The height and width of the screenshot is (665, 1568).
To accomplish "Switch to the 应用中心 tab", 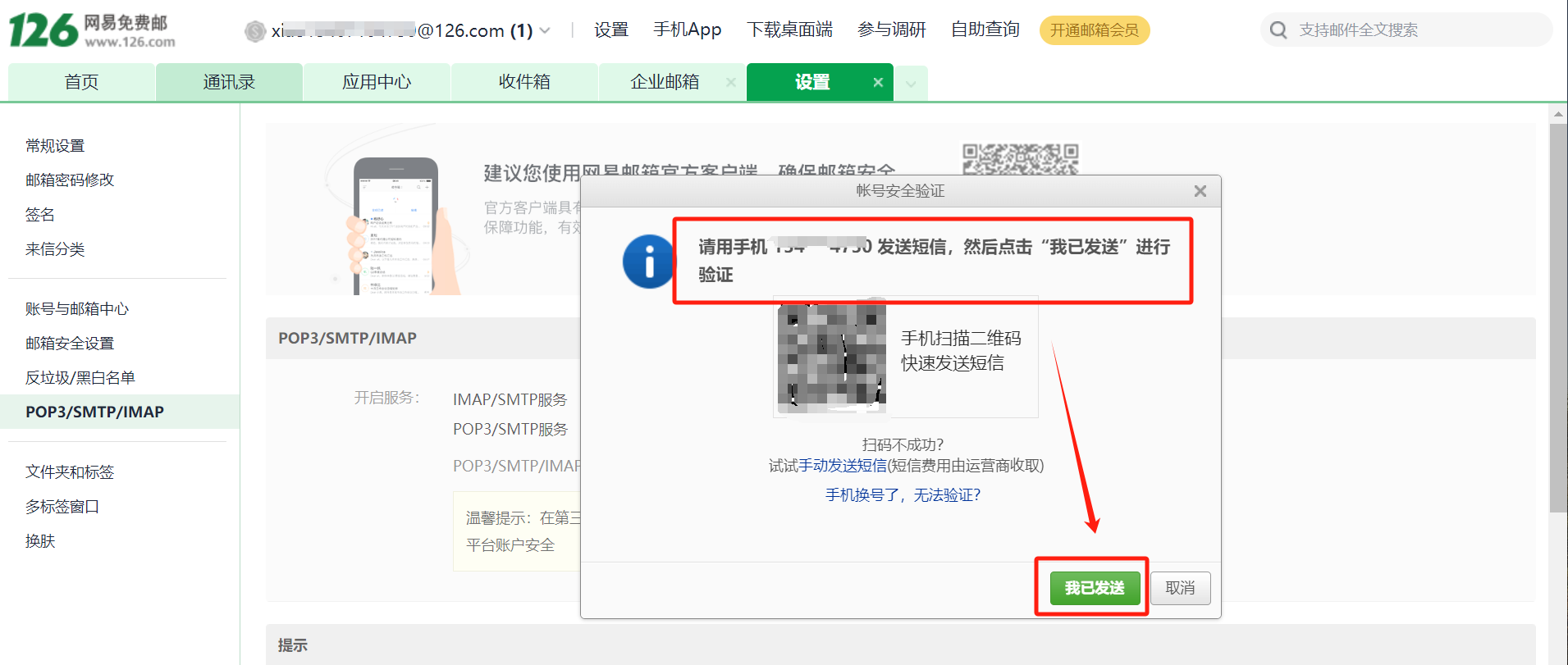I will (377, 82).
